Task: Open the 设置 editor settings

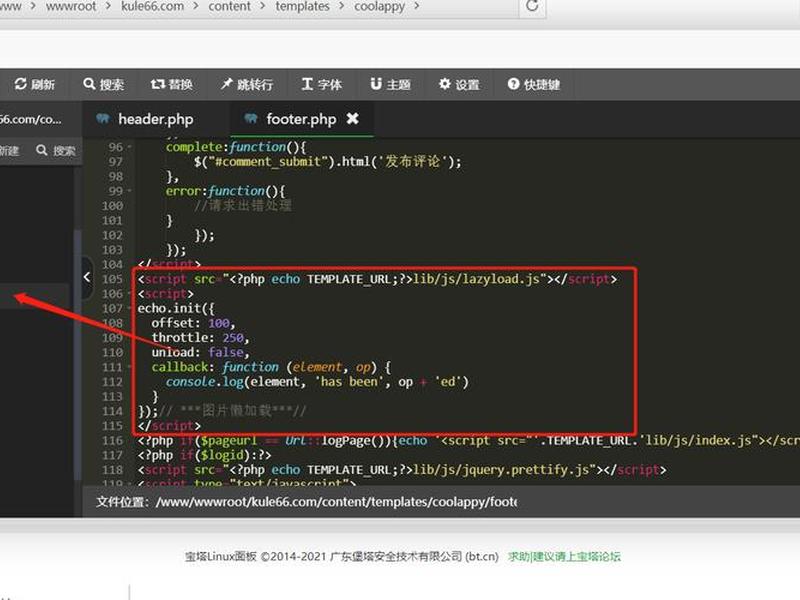Action: tap(459, 84)
